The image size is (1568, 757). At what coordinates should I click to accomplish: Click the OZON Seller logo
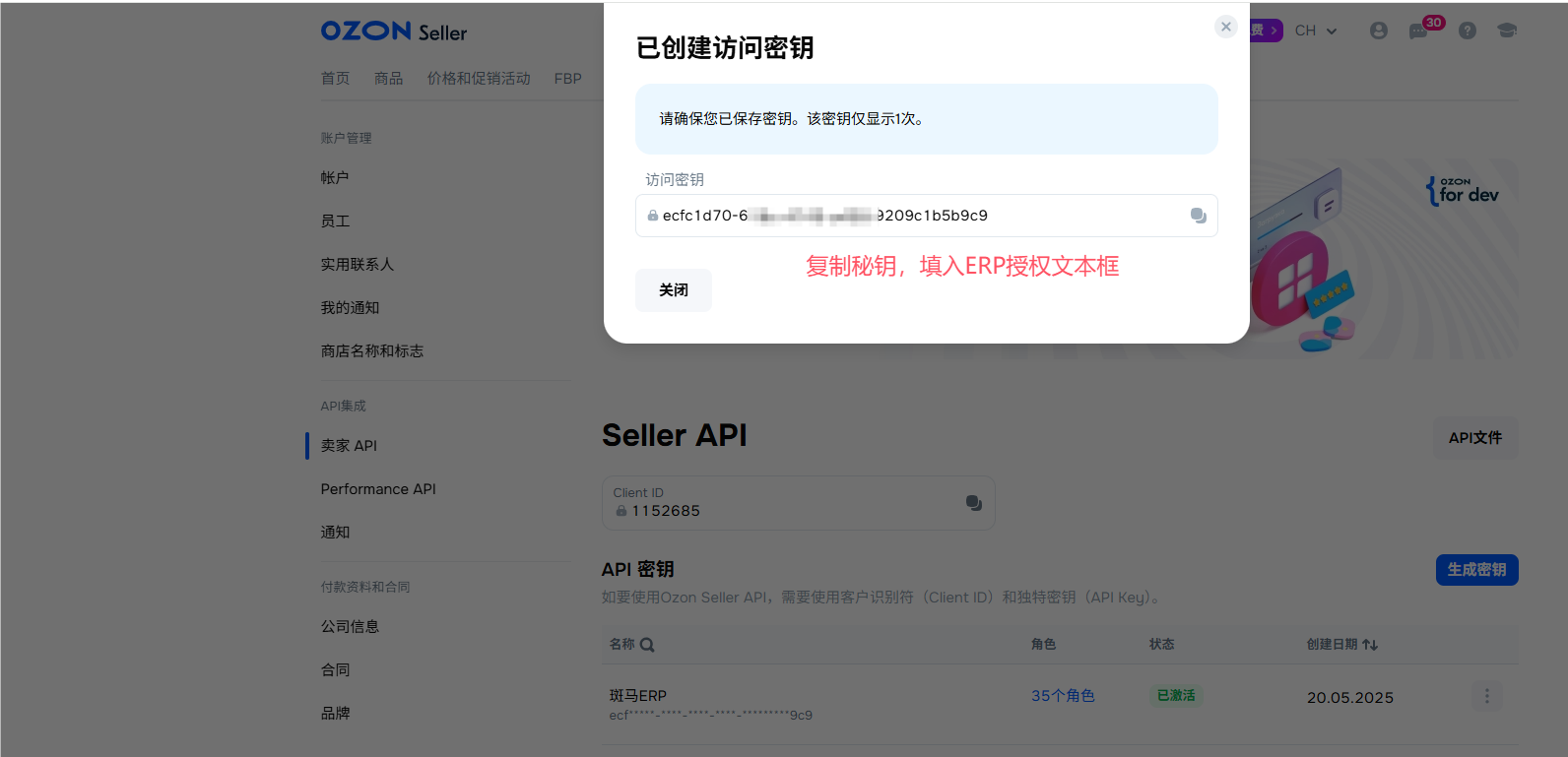(x=394, y=32)
